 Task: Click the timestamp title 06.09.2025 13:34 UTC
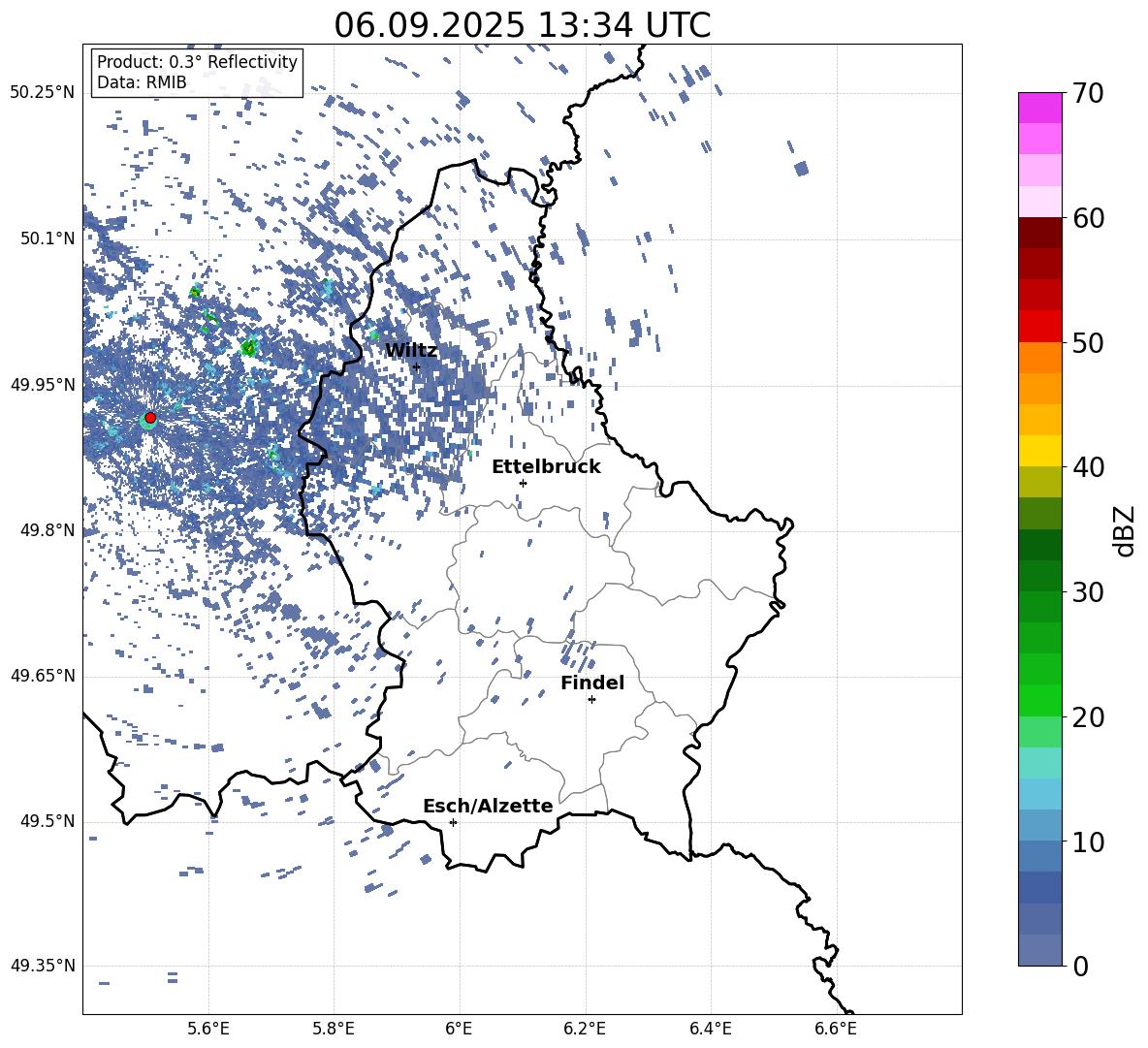click(523, 25)
